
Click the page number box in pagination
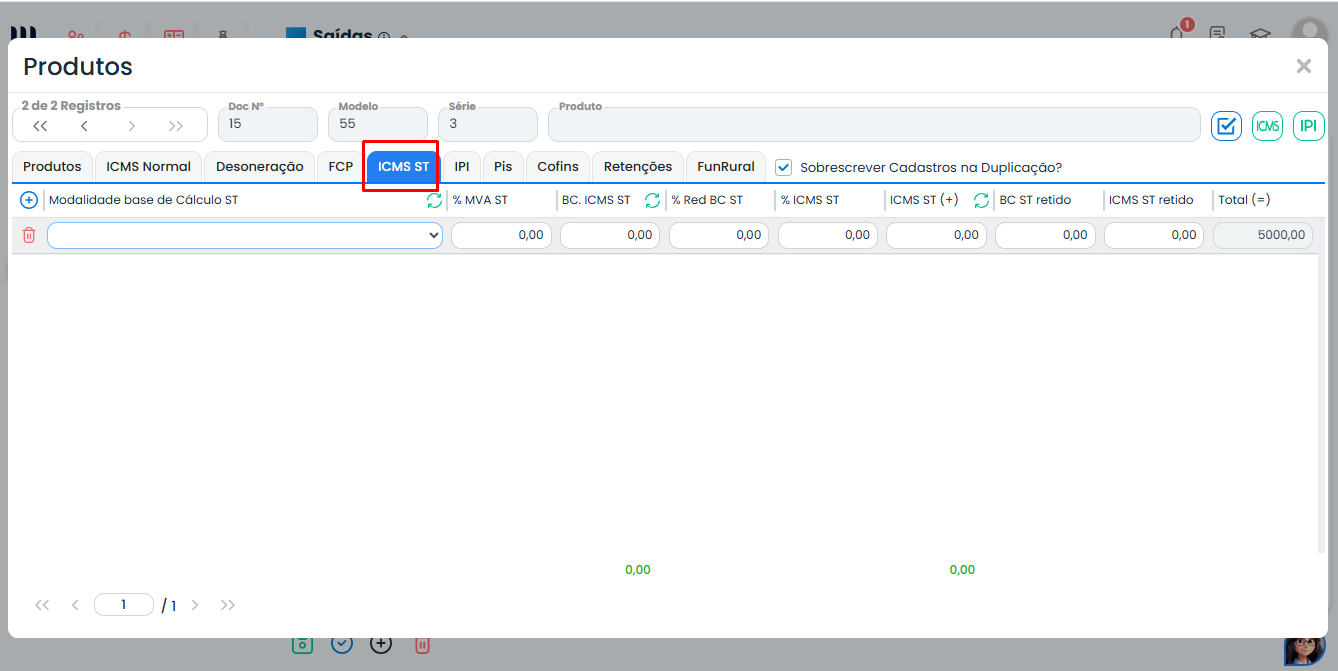tap(124, 605)
